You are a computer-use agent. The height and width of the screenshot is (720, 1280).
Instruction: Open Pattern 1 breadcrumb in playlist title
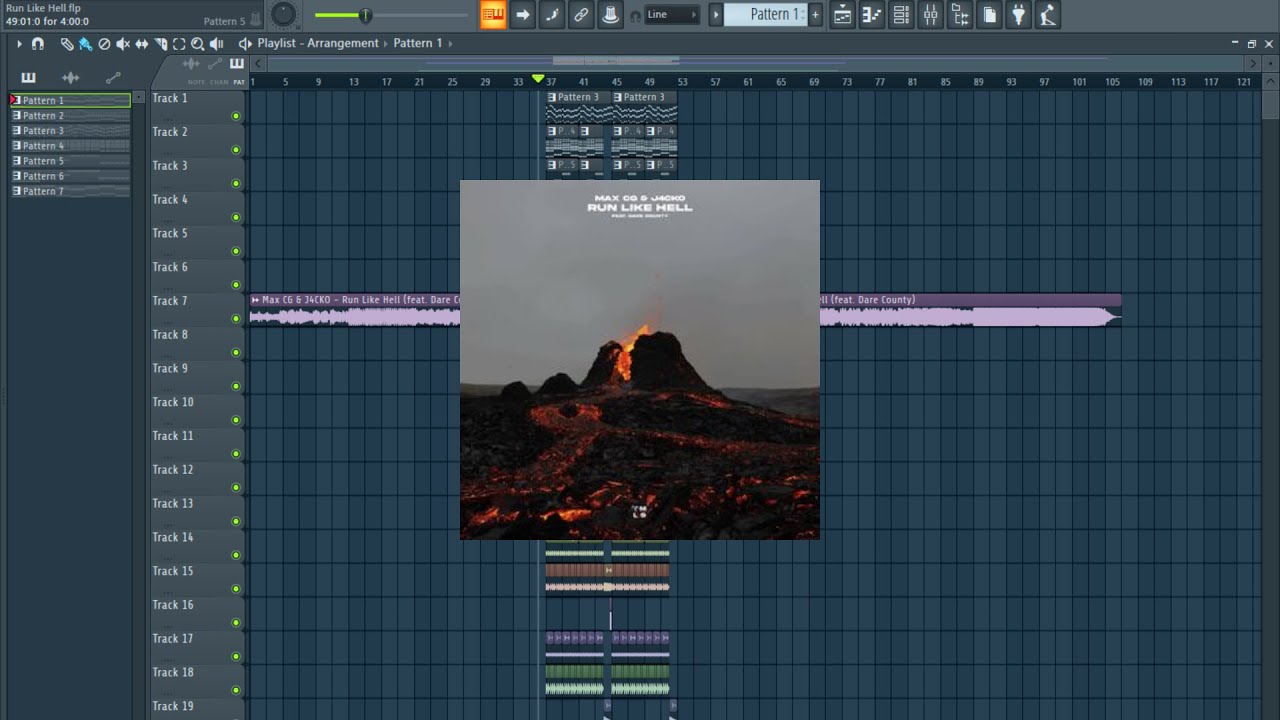coord(418,44)
